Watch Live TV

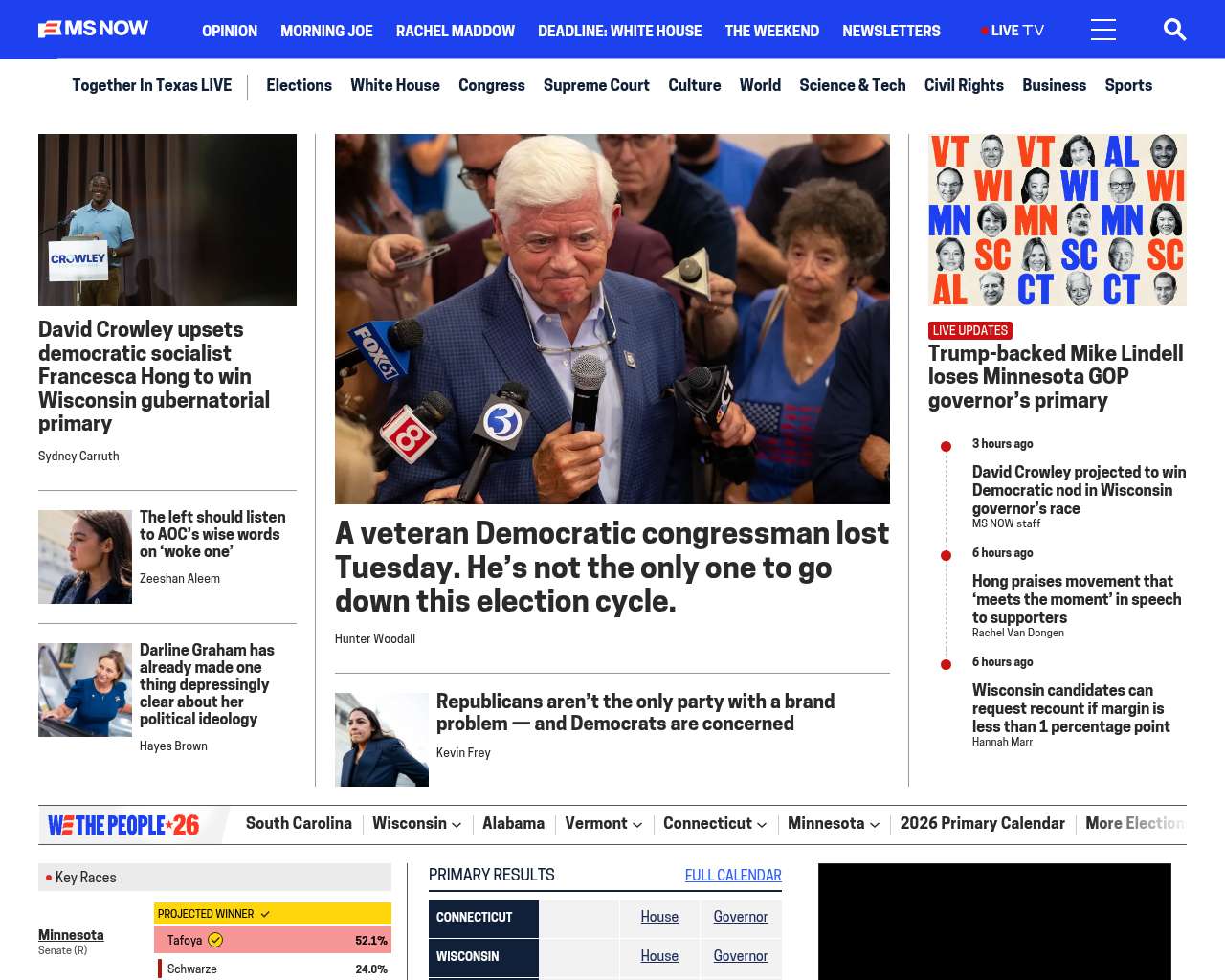pyautogui.click(x=1013, y=31)
